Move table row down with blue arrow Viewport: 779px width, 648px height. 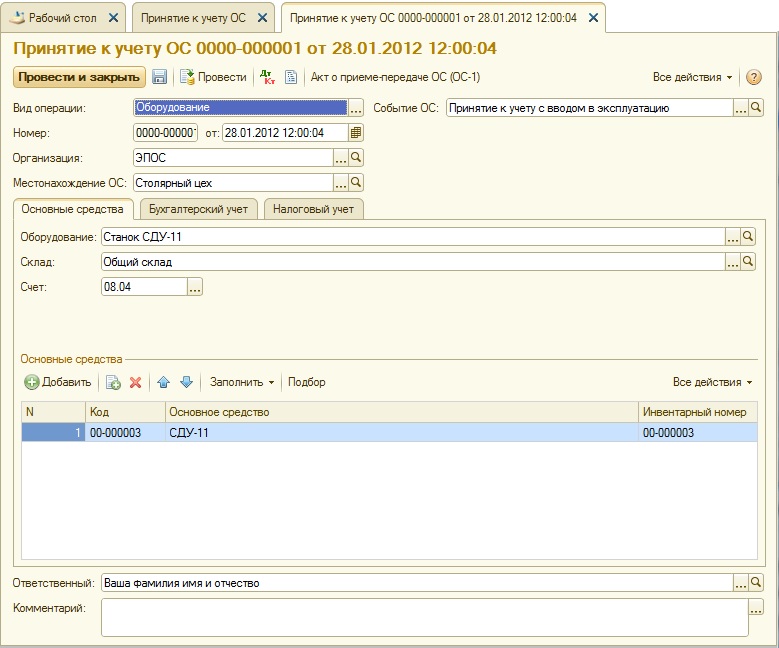tap(185, 382)
